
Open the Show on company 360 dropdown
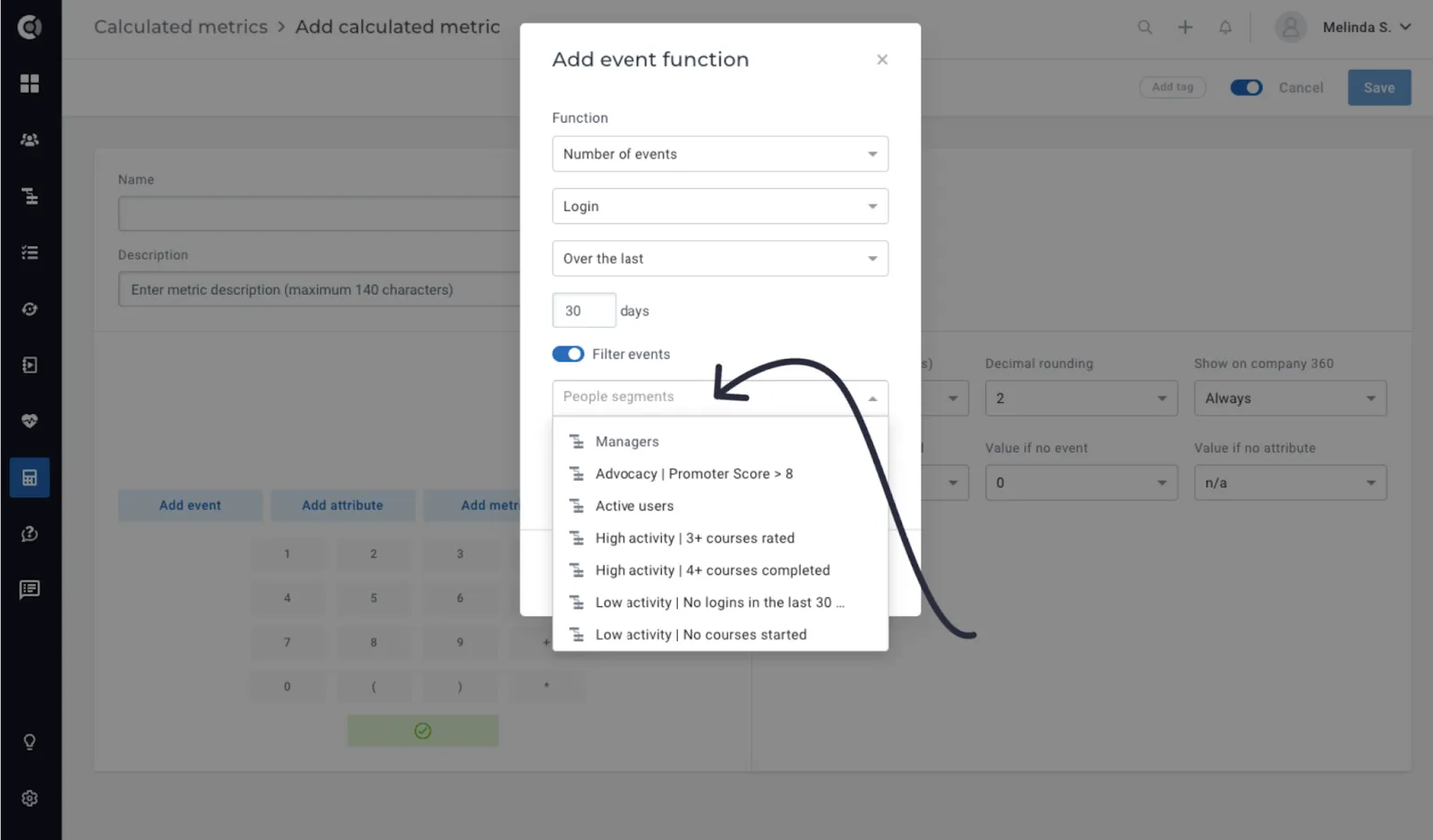pyautogui.click(x=1290, y=399)
